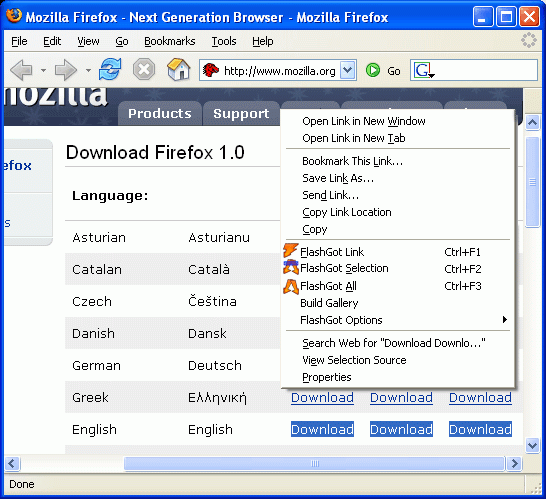Image resolution: width=546 pixels, height=499 pixels.
Task: Click second Download link in English row
Action: click(x=401, y=429)
